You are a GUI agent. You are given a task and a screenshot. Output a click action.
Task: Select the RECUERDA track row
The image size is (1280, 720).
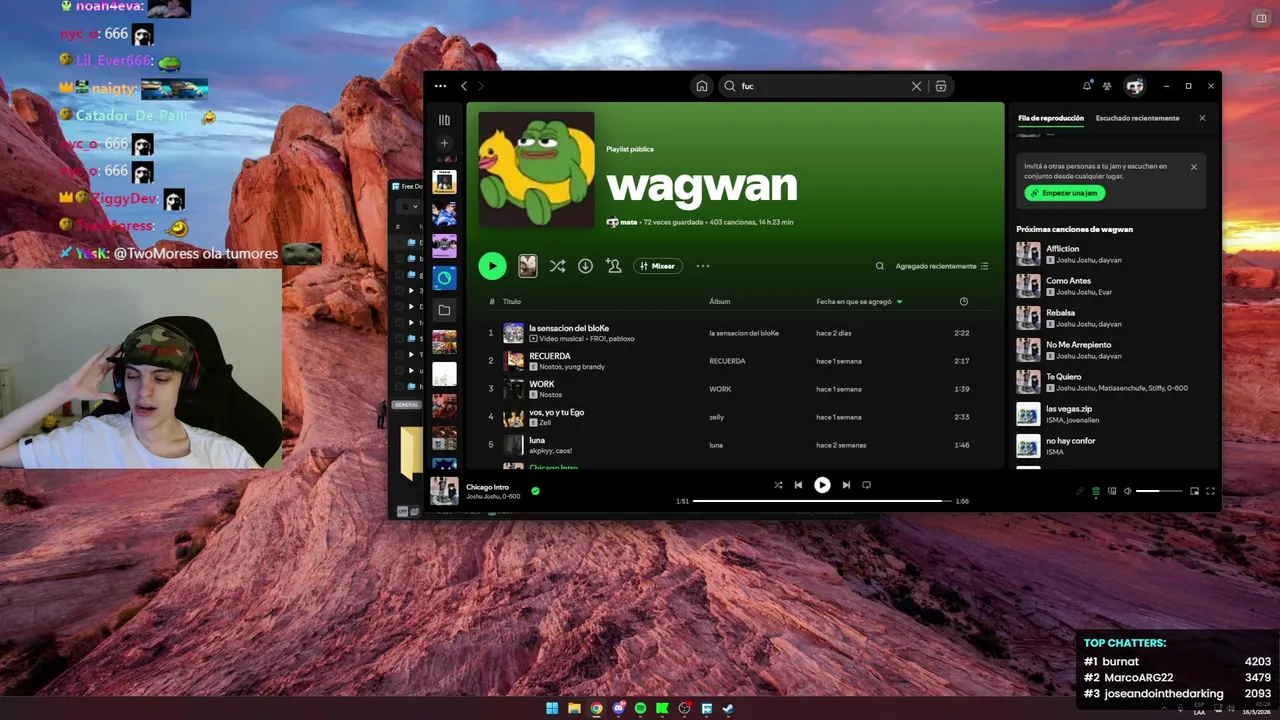tap(735, 361)
